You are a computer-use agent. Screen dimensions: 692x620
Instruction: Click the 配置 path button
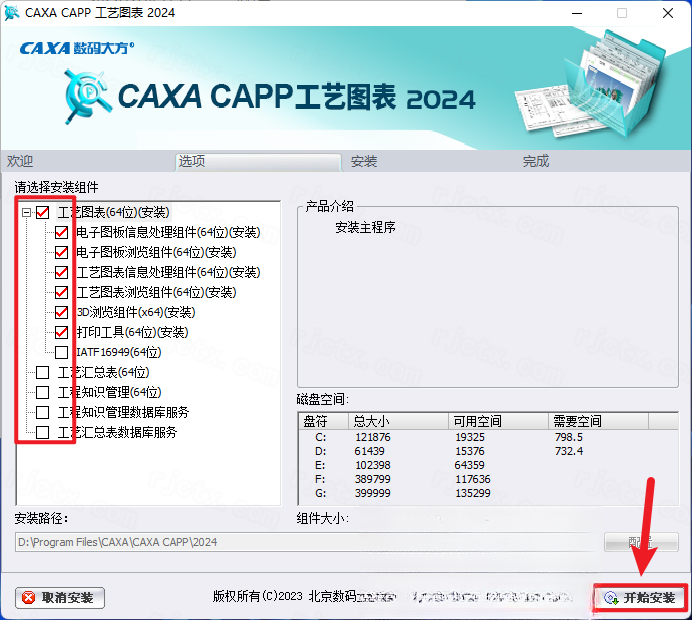tap(641, 542)
